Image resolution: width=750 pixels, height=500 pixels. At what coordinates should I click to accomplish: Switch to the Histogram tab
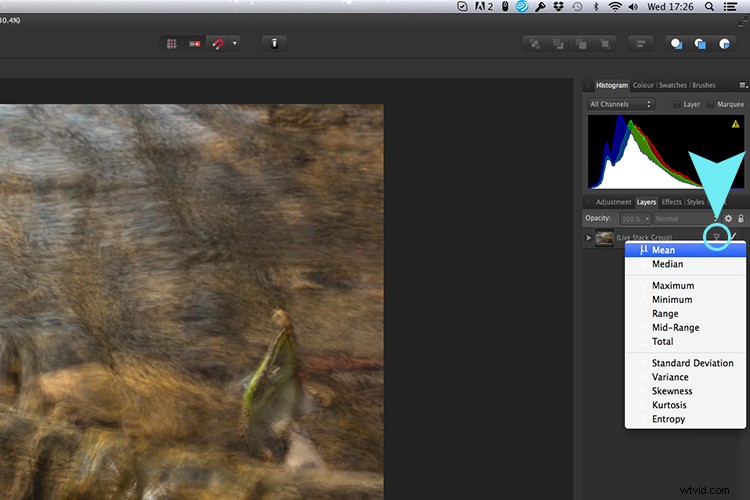[x=612, y=85]
